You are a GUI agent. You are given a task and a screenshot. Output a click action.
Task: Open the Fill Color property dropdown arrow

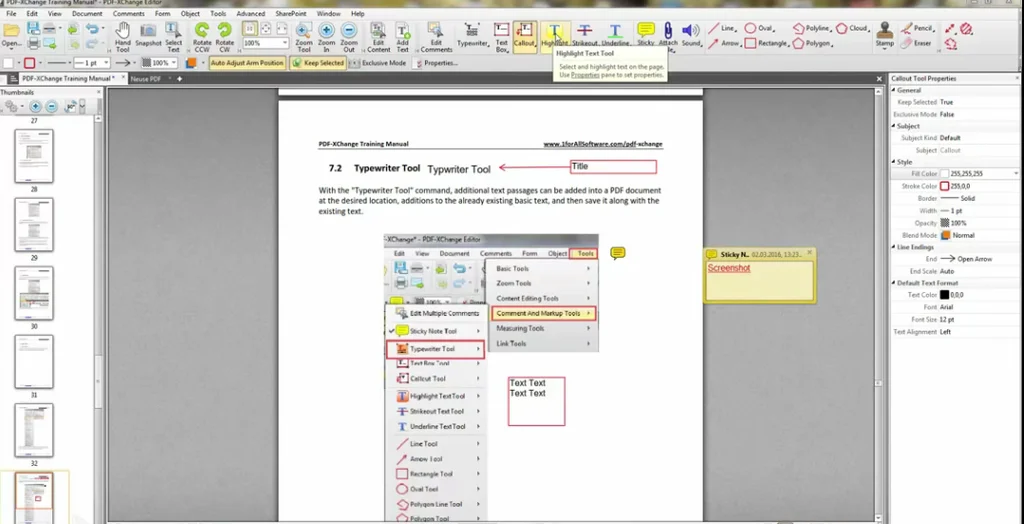tap(1016, 173)
